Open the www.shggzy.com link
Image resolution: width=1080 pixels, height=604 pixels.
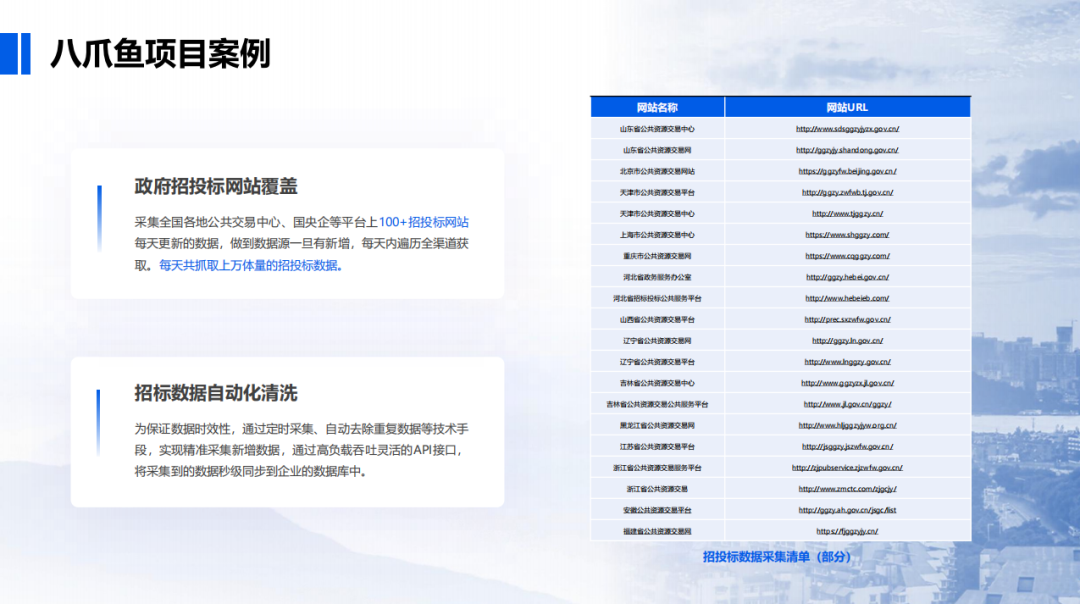pos(847,235)
